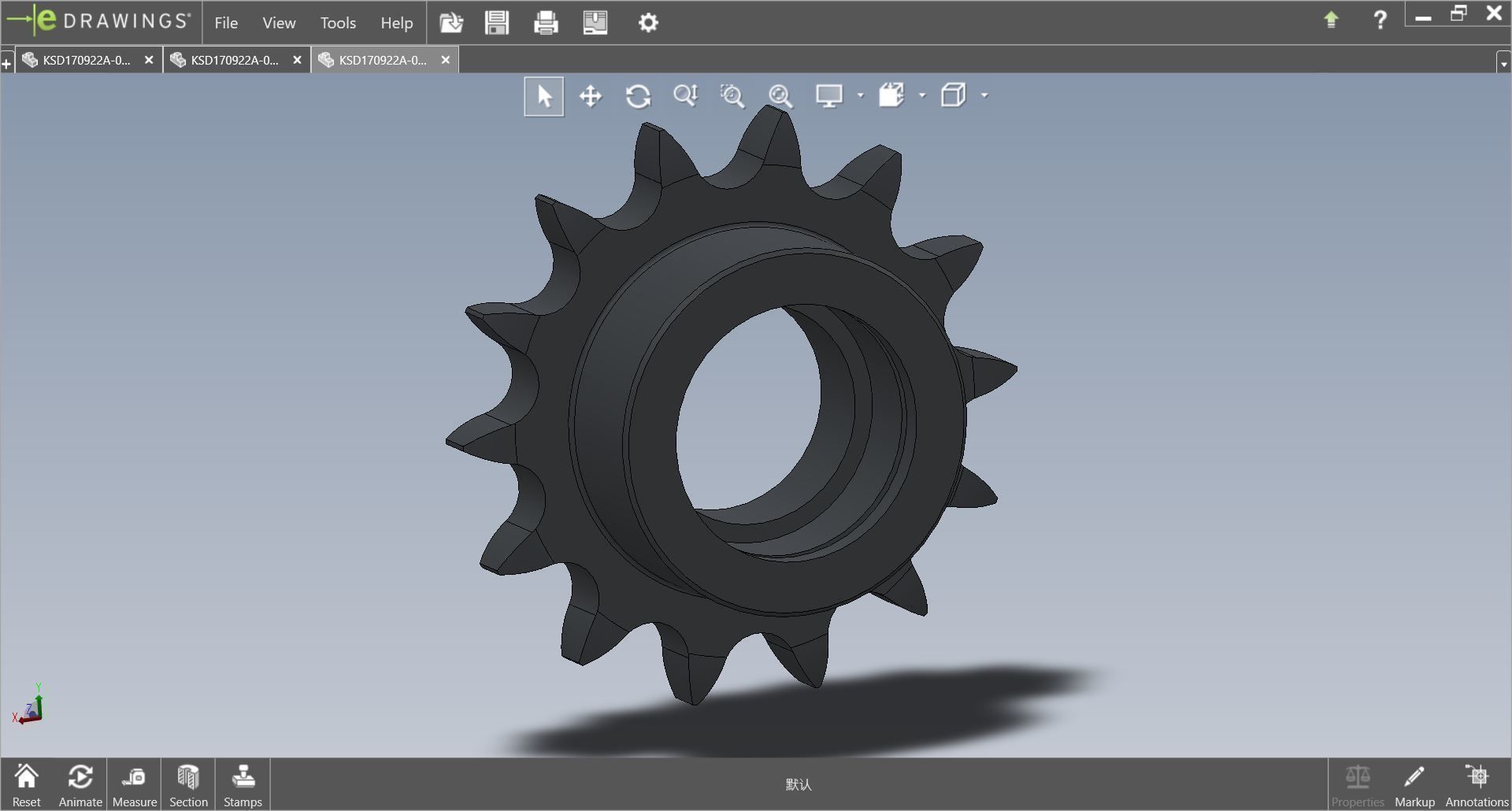The height and width of the screenshot is (811, 1512).
Task: Open the Stamps tool
Action: [x=243, y=785]
